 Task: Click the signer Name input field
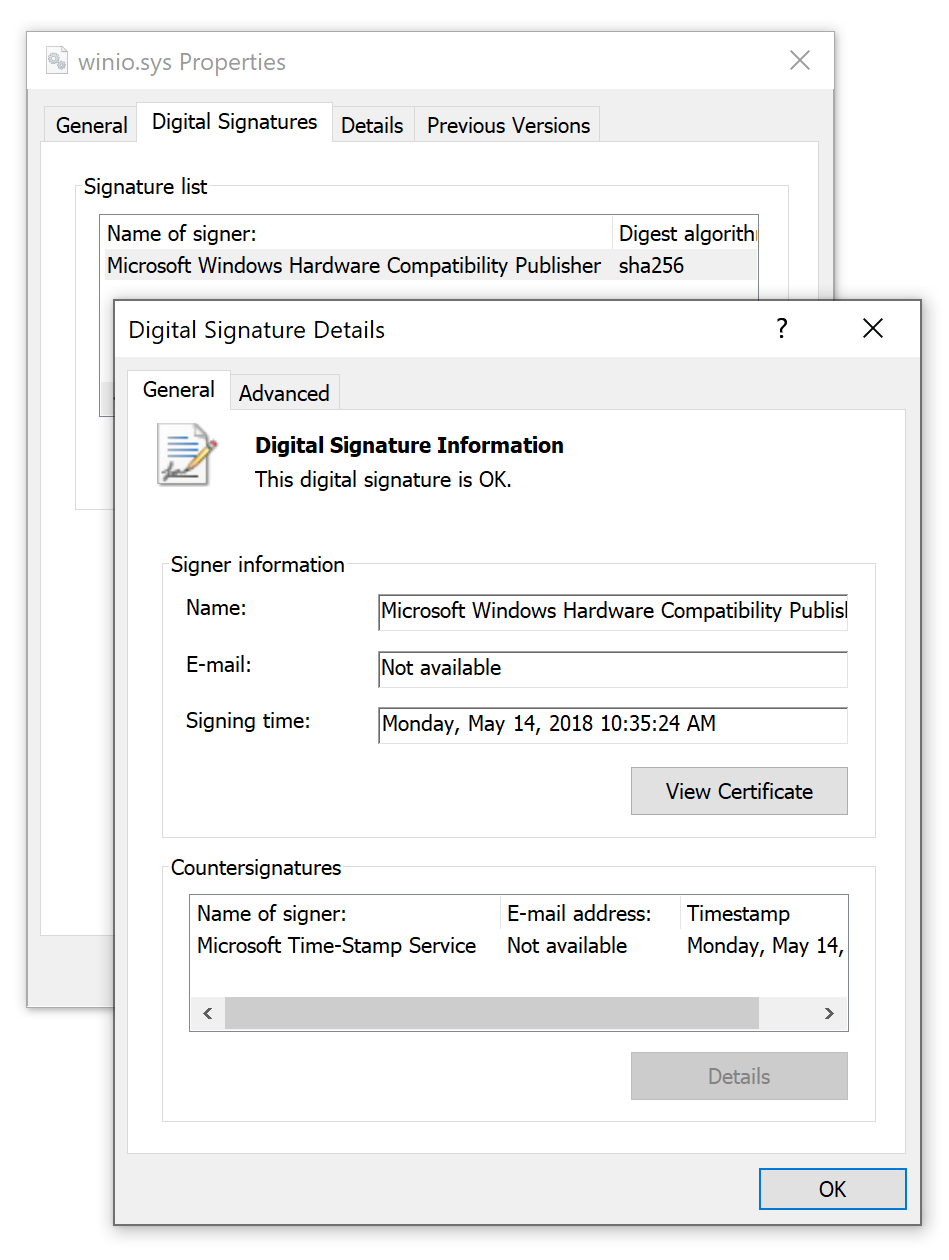pos(613,612)
